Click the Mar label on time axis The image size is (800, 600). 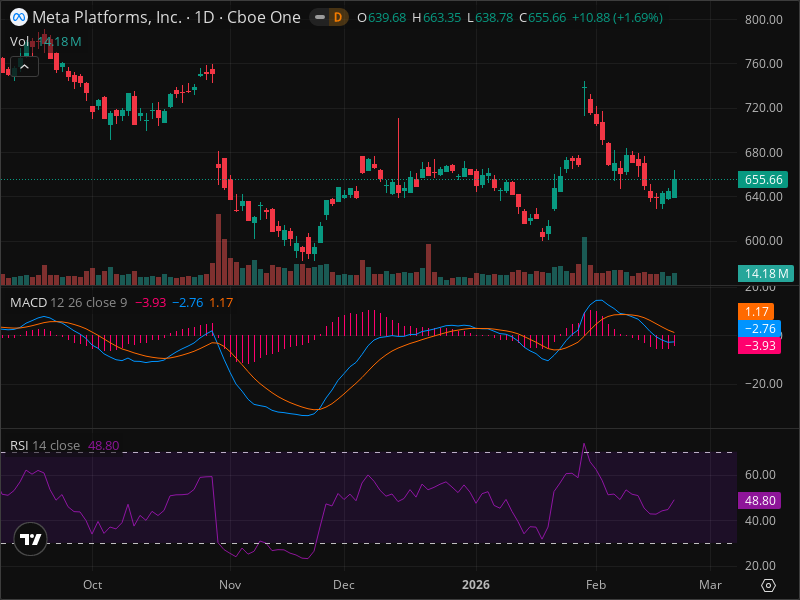[710, 585]
